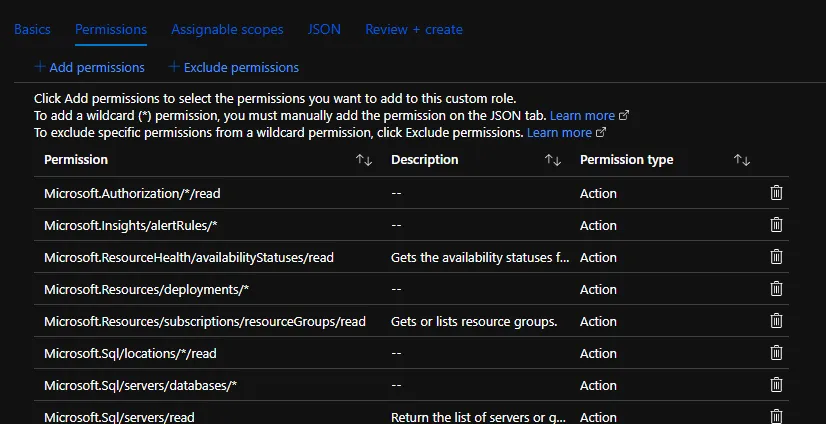Image resolution: width=826 pixels, height=424 pixels.
Task: Sort table by Description column
Action: click(x=553, y=160)
